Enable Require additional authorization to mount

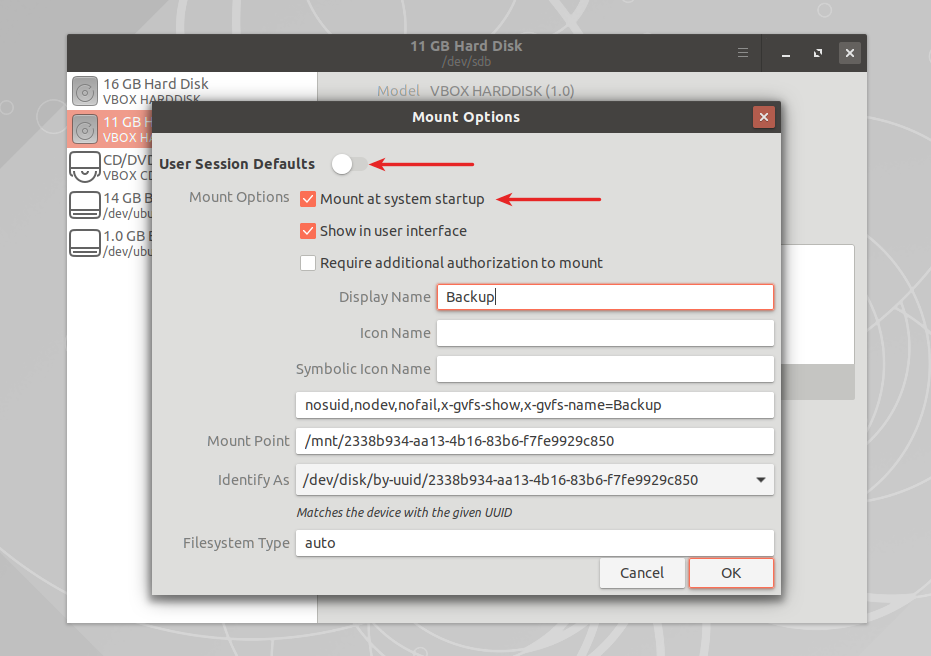[308, 263]
